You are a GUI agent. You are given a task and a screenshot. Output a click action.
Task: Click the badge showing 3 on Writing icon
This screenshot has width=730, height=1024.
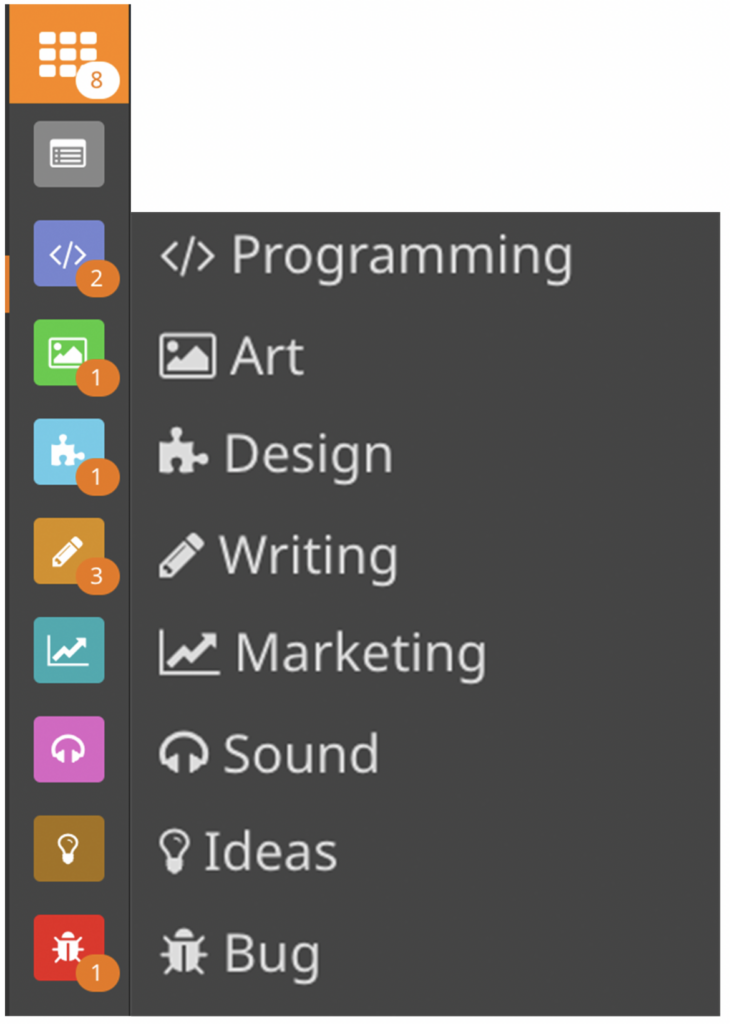[x=97, y=576]
